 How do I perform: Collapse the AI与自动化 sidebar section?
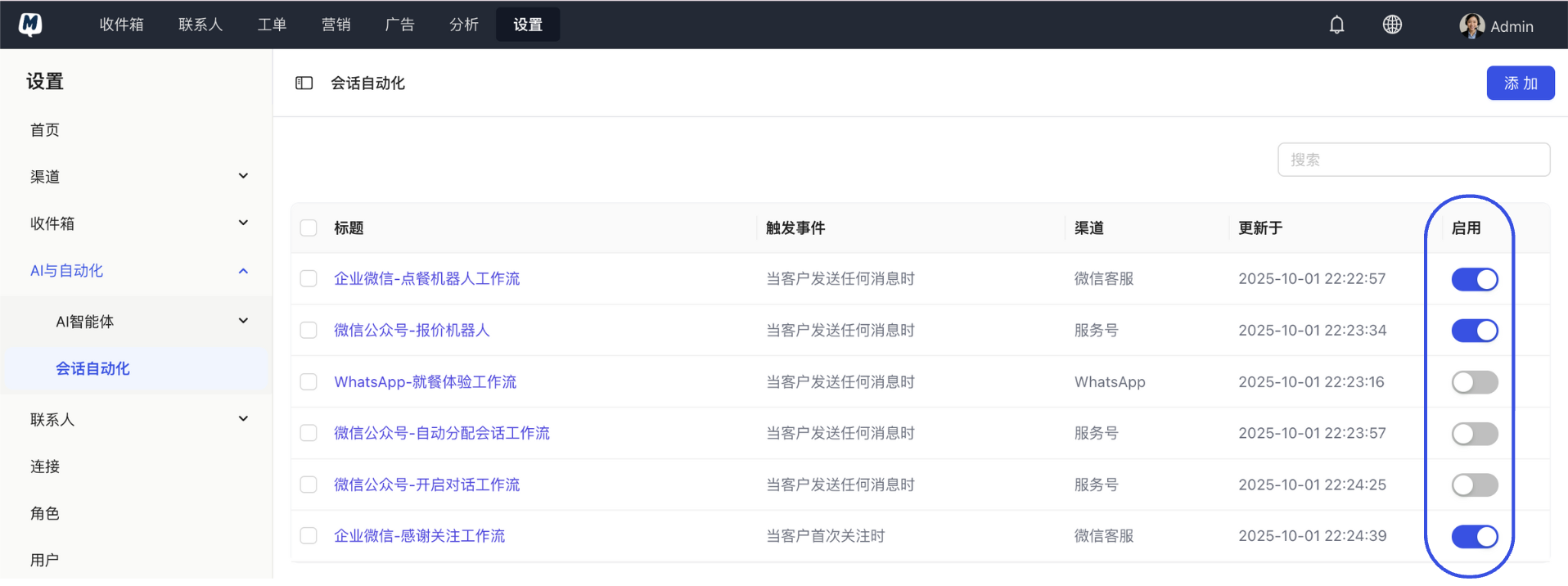(x=243, y=271)
